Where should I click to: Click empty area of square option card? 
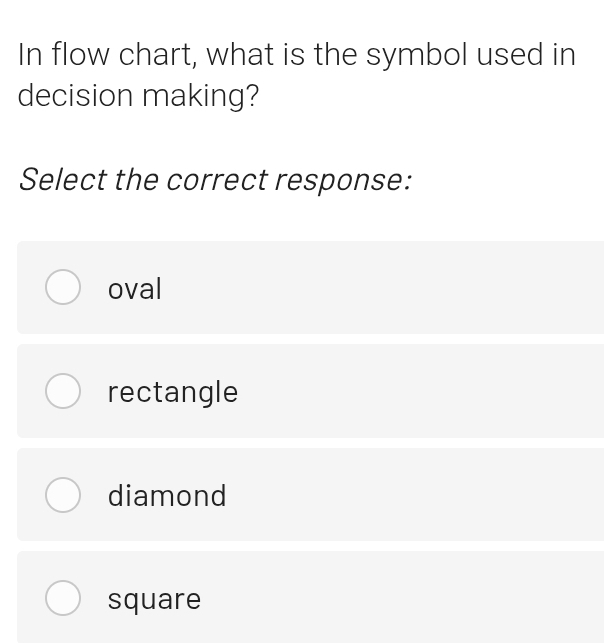pyautogui.click(x=420, y=598)
